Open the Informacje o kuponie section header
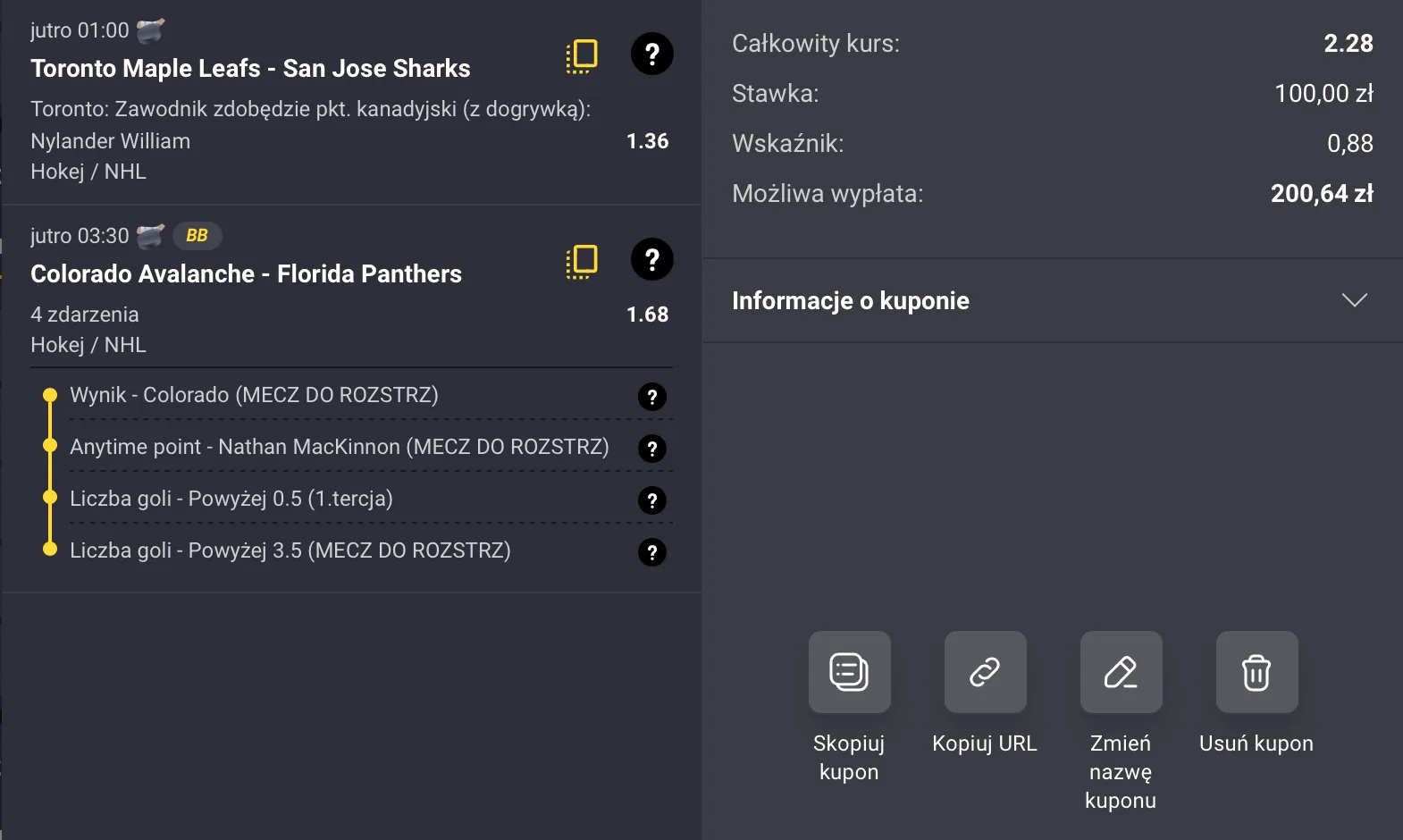This screenshot has height=840, width=1403. pos(1053,300)
